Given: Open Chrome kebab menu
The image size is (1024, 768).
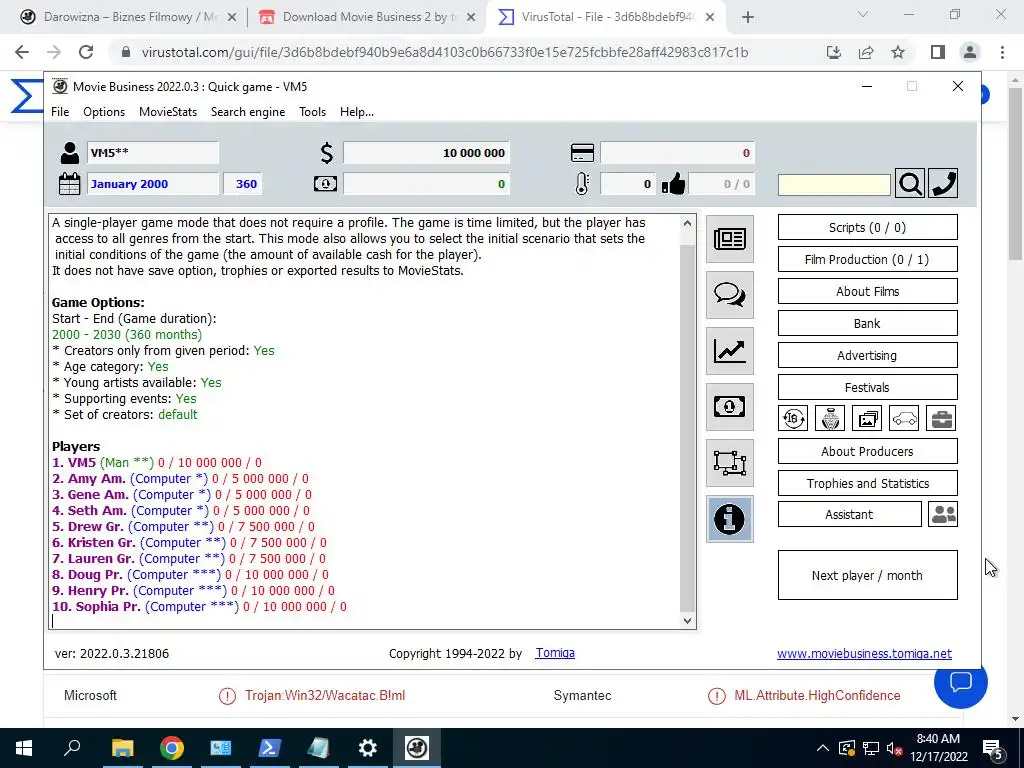Looking at the screenshot, I should pyautogui.click(x=1002, y=52).
